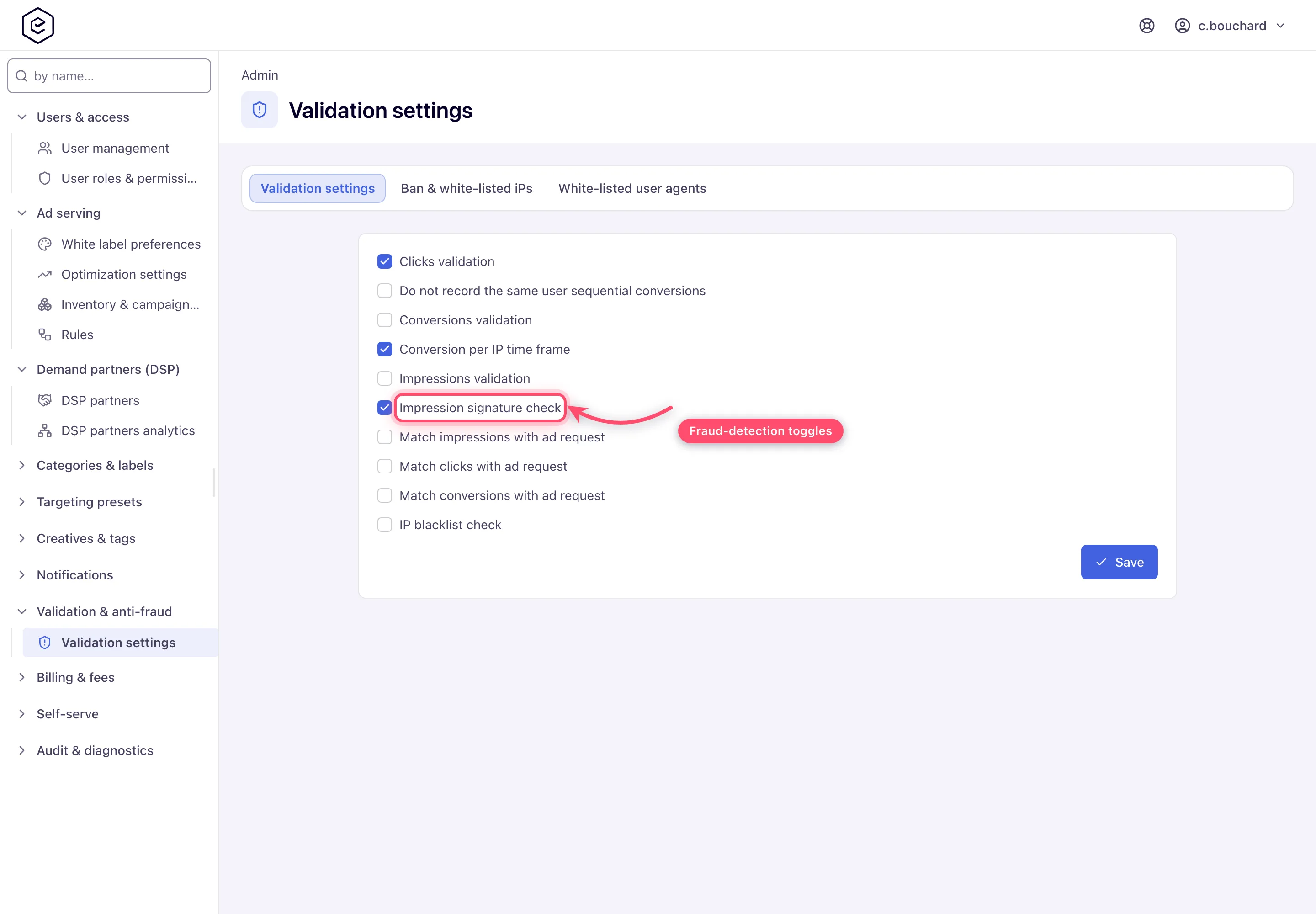Disable Conversion per IP time frame
This screenshot has width=1316, height=914.
(385, 349)
